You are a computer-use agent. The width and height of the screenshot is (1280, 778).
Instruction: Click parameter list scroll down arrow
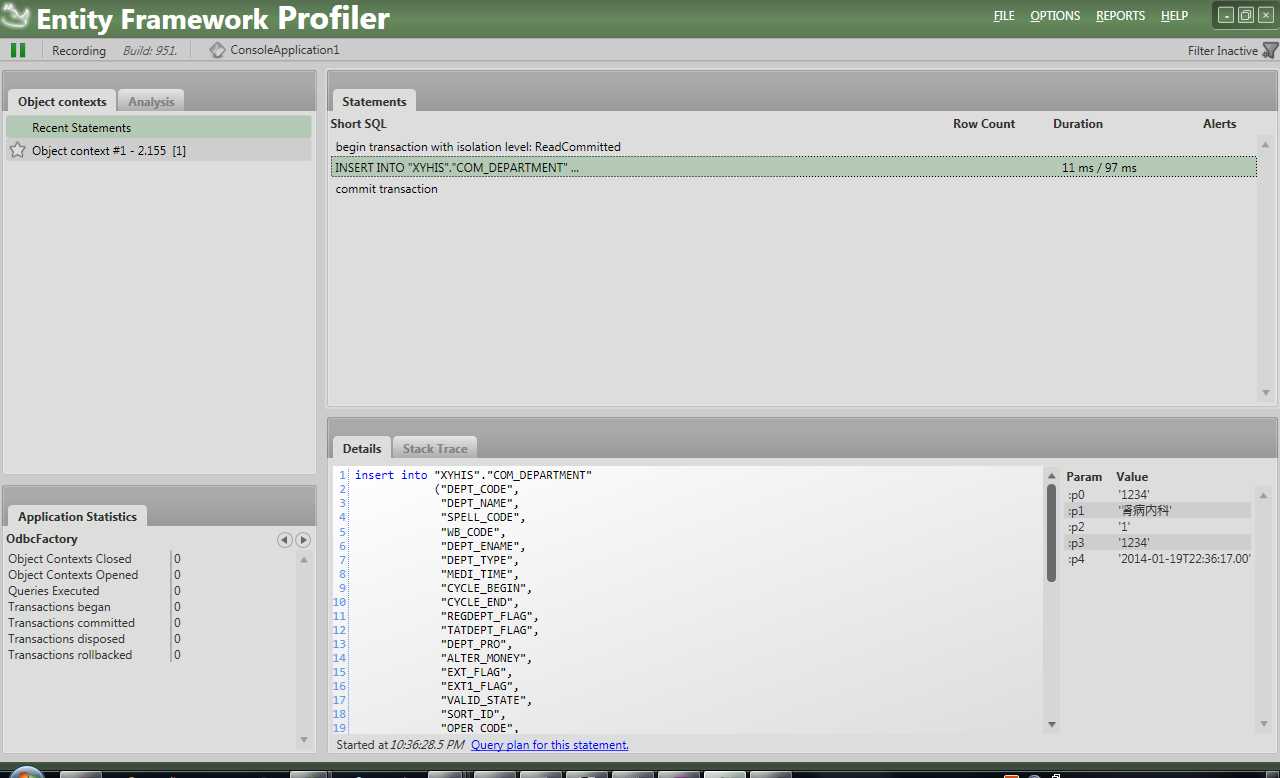[x=1265, y=724]
